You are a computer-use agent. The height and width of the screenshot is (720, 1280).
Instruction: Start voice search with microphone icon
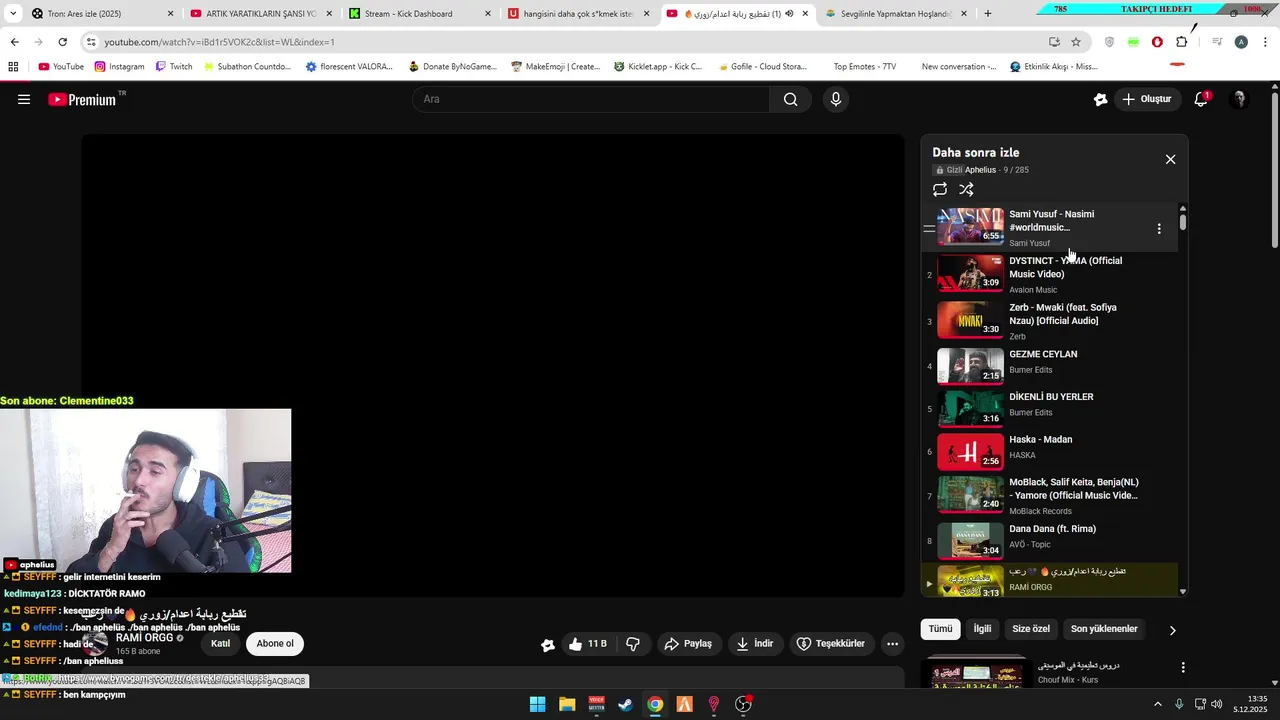tap(836, 99)
